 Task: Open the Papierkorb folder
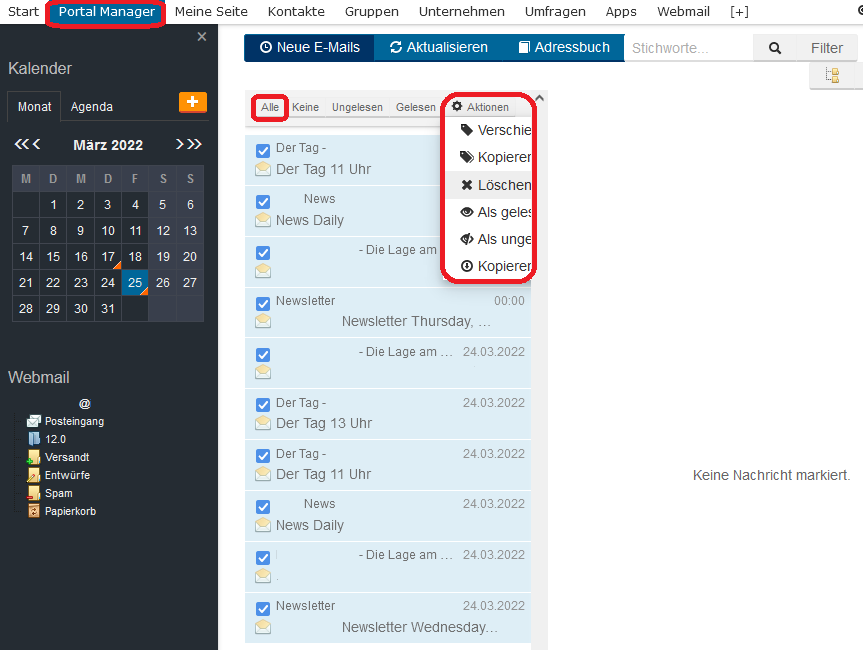[70, 511]
